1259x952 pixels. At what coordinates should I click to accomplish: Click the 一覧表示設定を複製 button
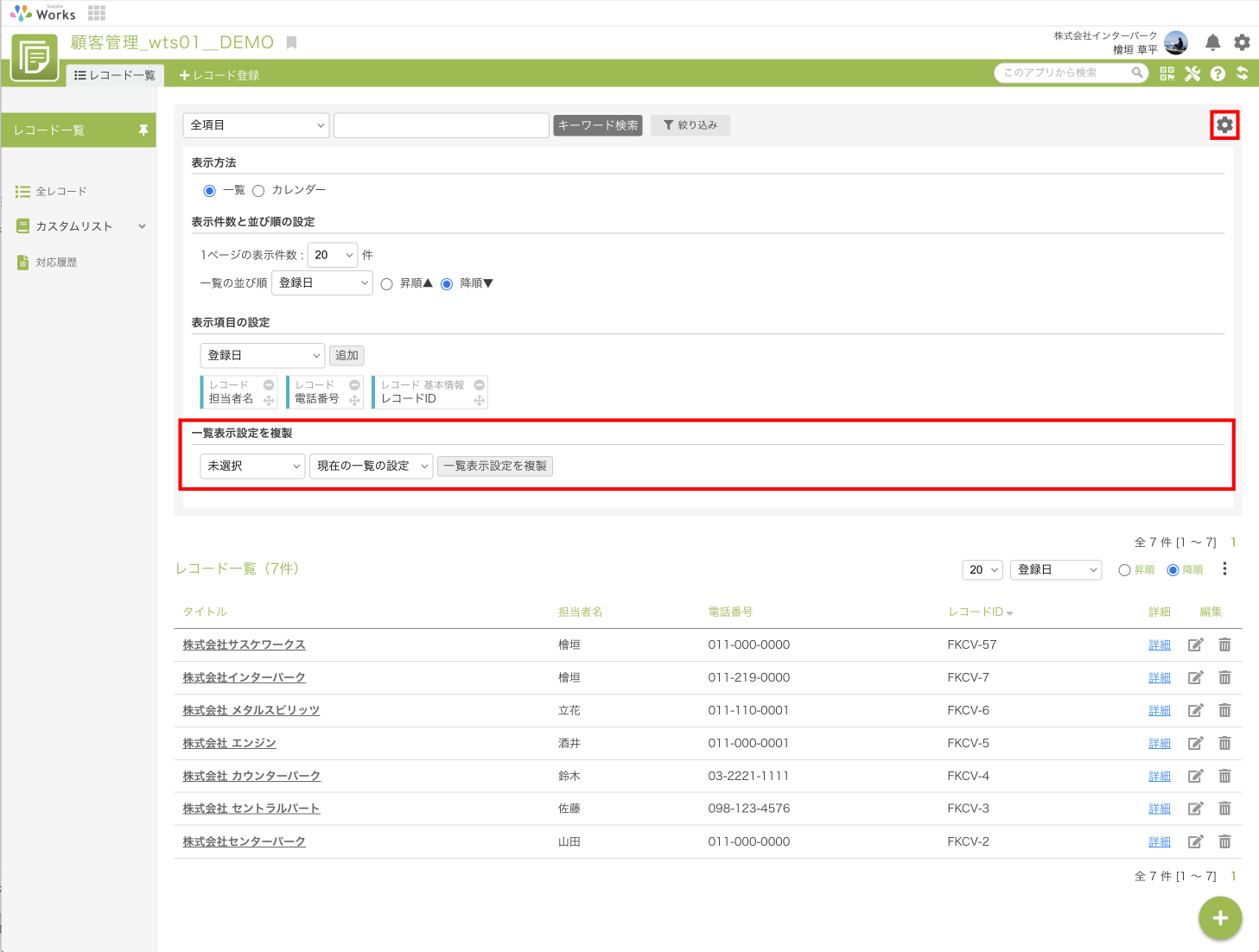pos(495,466)
